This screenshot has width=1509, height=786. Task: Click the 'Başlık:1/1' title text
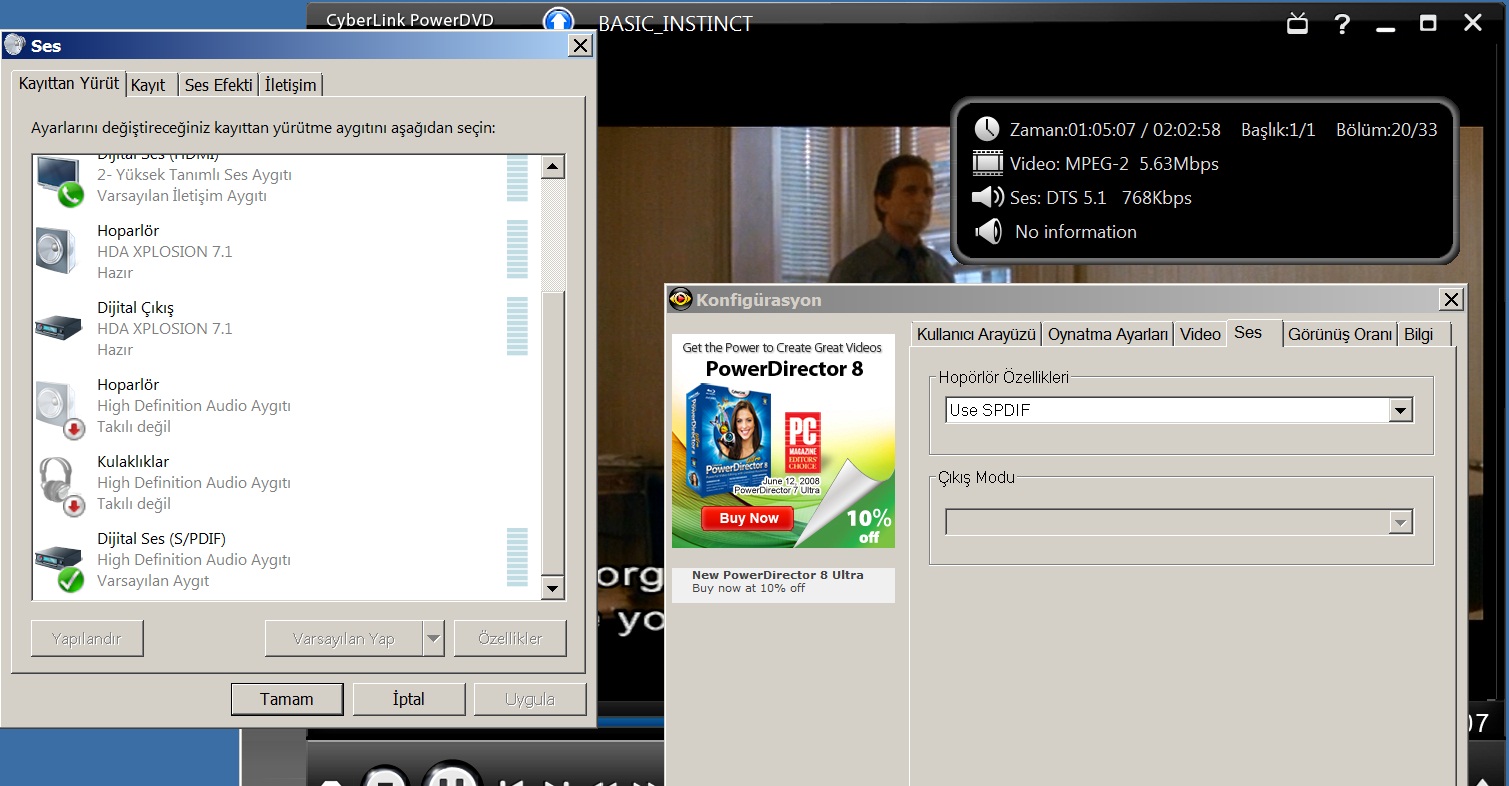coord(1278,129)
